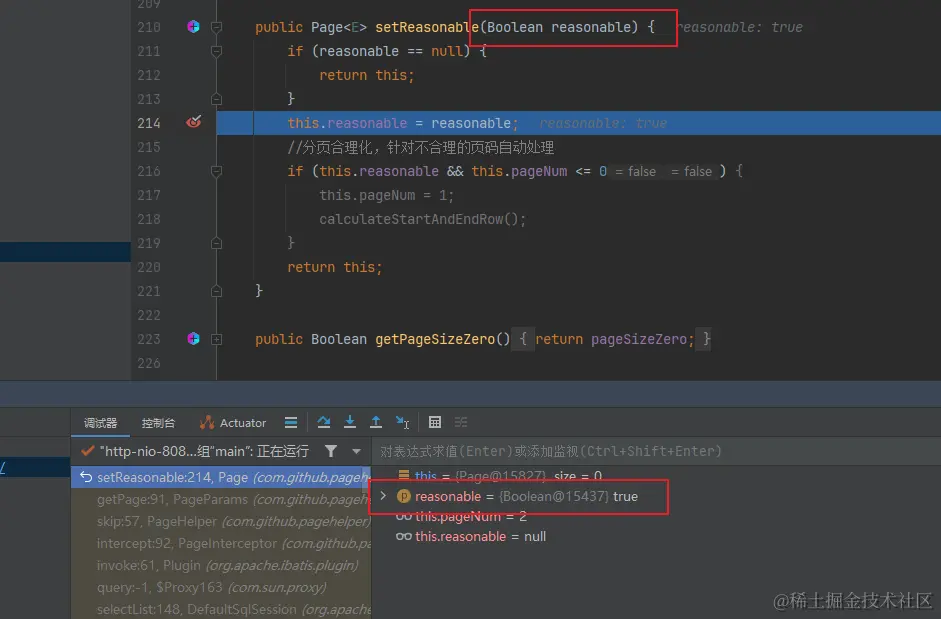Click calculateStartAndEndRow() call on line 218
The width and height of the screenshot is (941, 619).
(422, 219)
